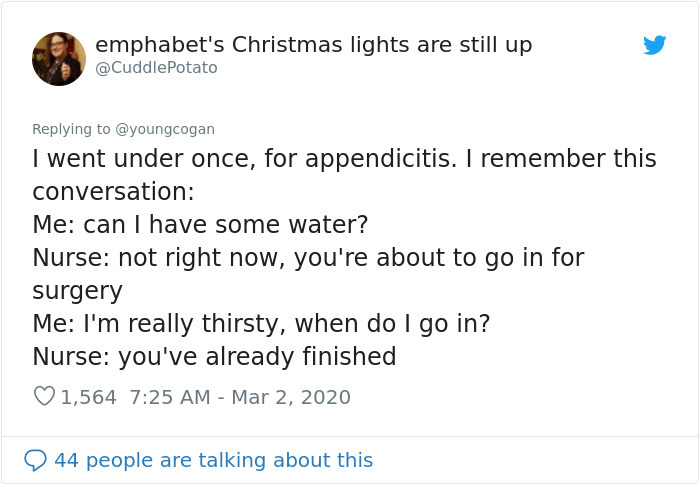Open the 7:25 AM time link

[169, 397]
